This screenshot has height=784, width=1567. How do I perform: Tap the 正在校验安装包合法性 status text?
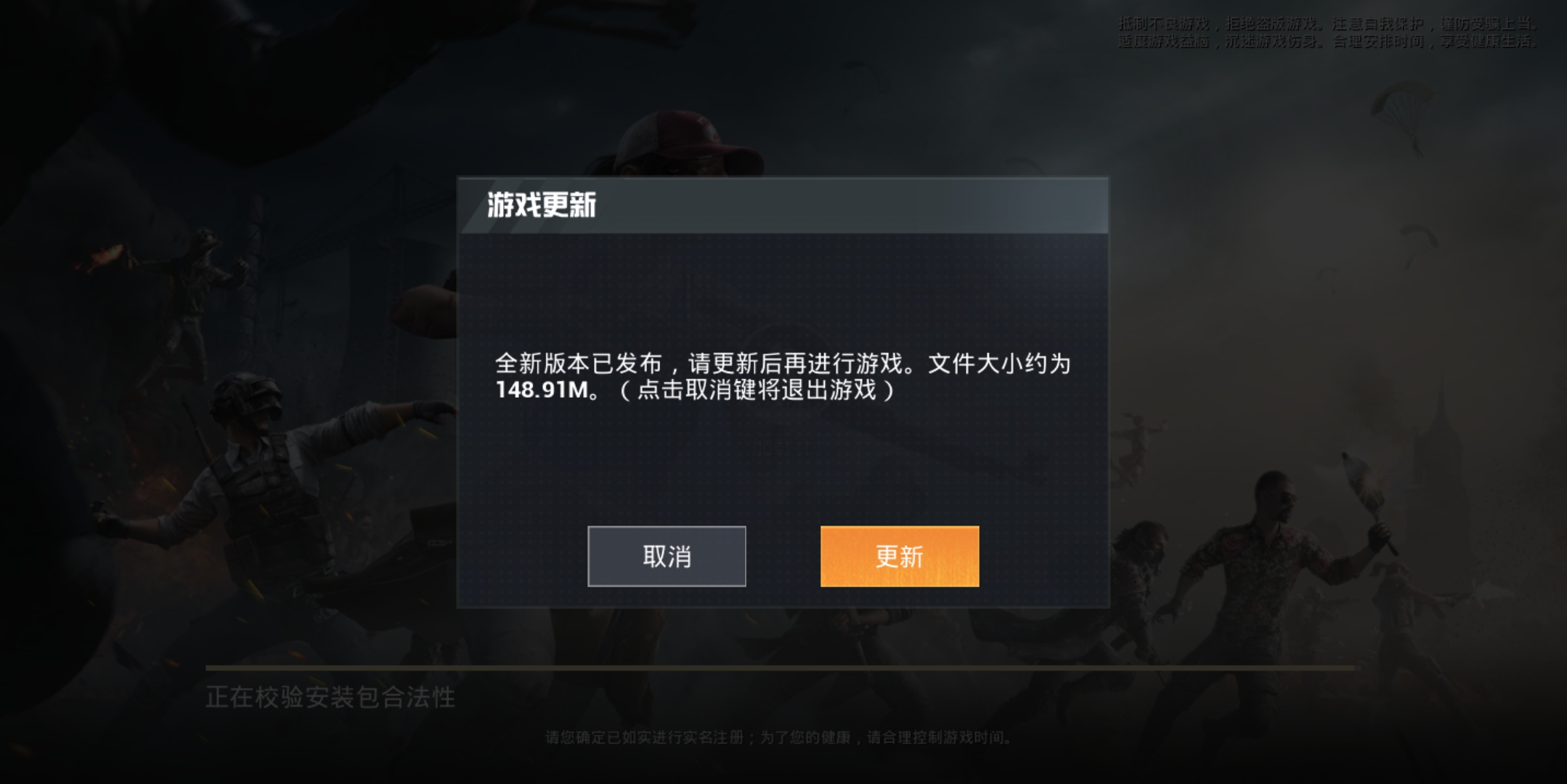330,698
